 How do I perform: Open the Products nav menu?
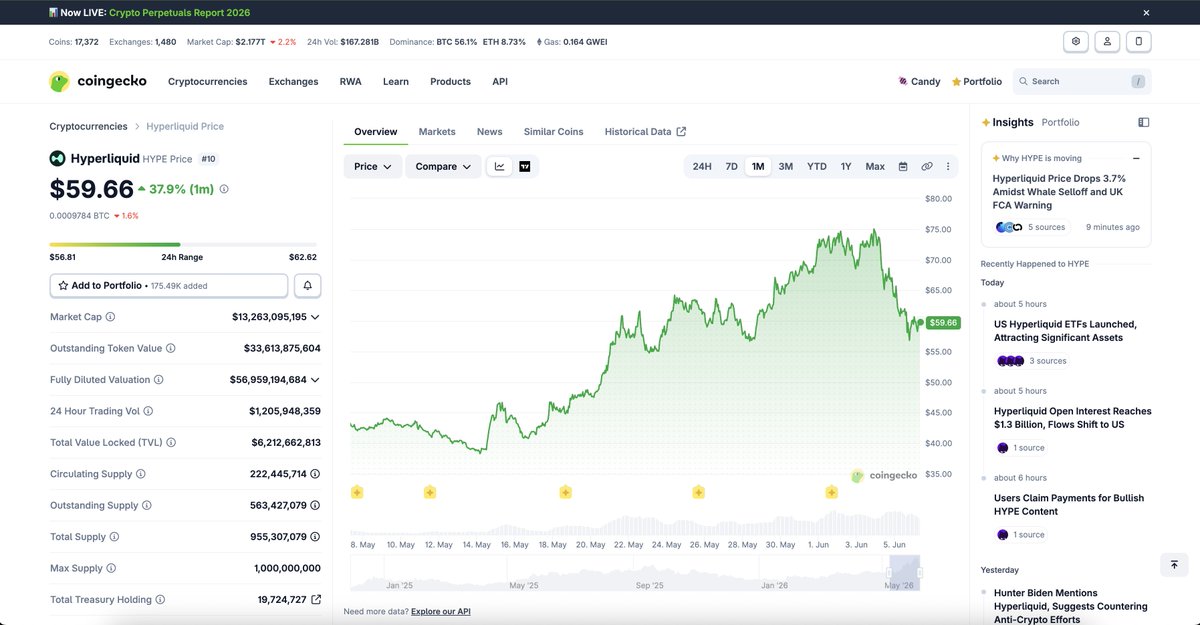pyautogui.click(x=450, y=82)
